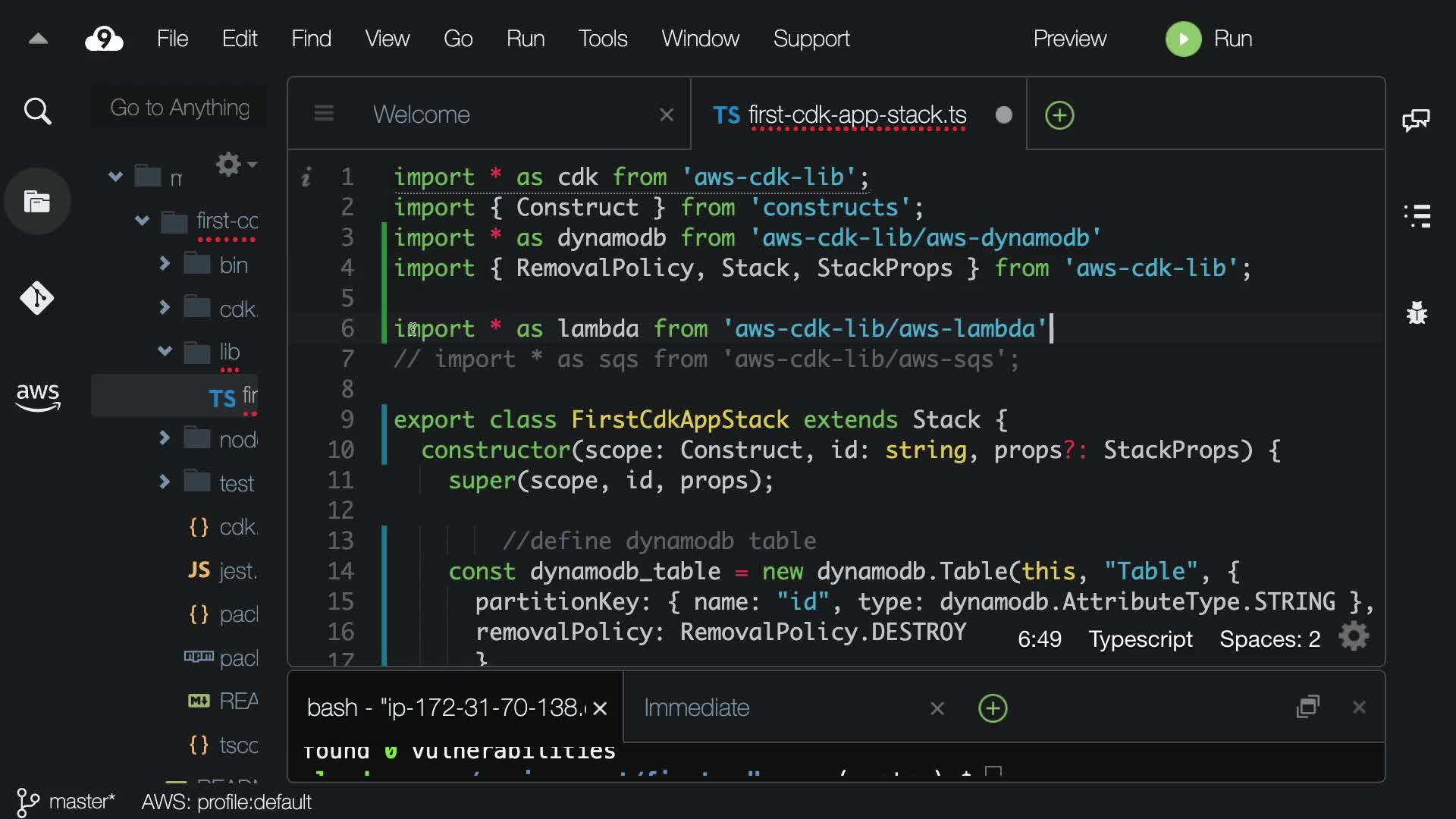Open the Debugger bug icon

pyautogui.click(x=1416, y=312)
